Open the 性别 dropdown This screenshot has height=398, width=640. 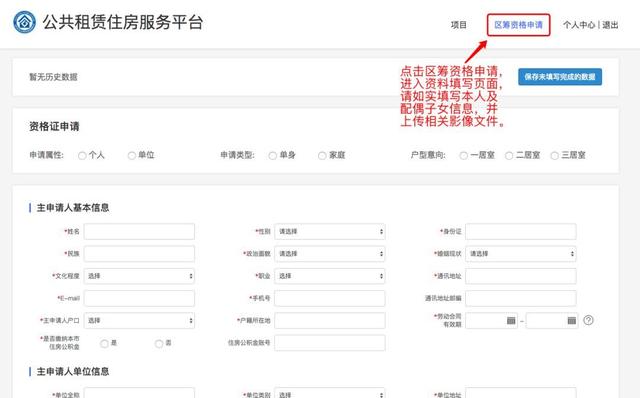pyautogui.click(x=330, y=231)
